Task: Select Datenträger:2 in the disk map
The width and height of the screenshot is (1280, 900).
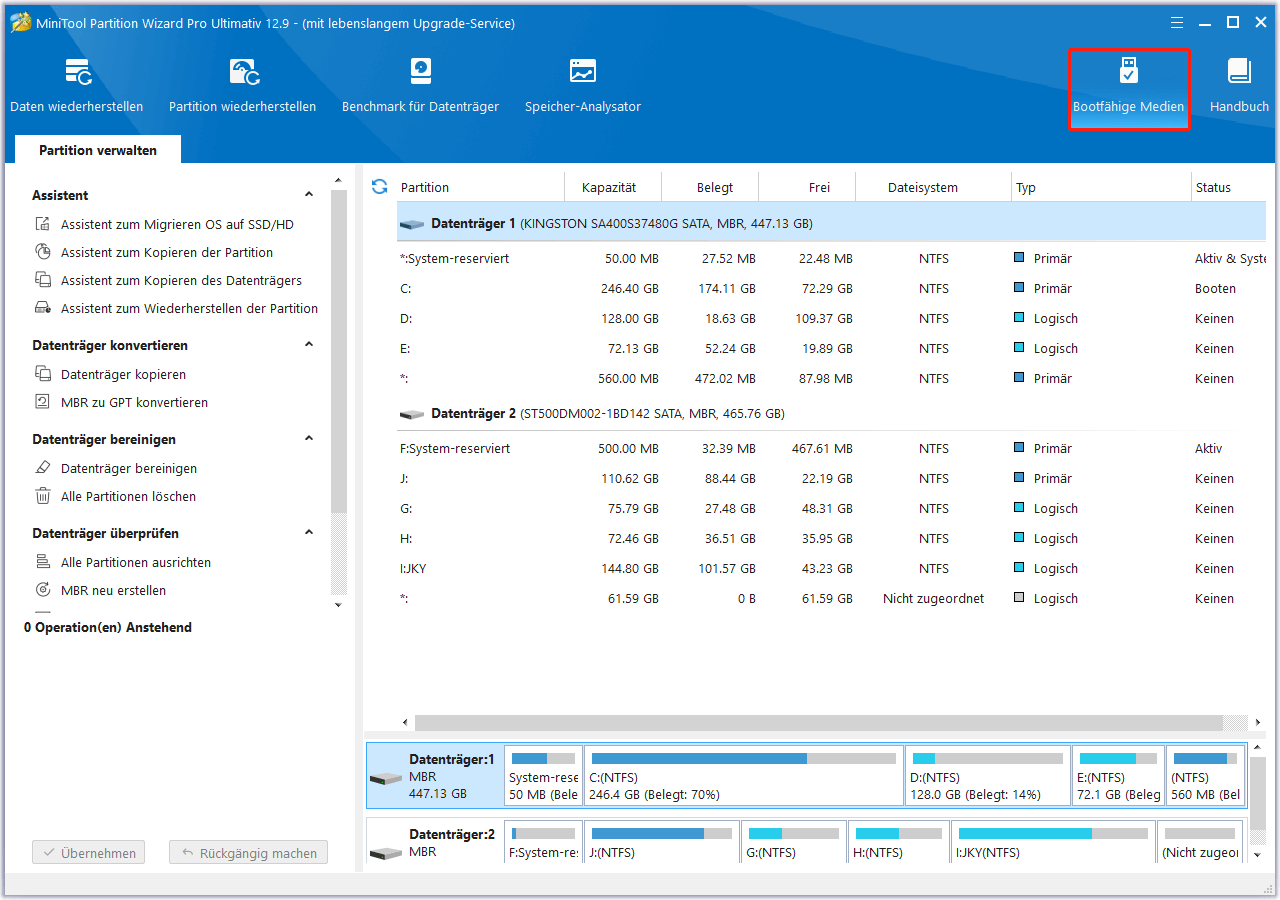Action: pyautogui.click(x=434, y=844)
